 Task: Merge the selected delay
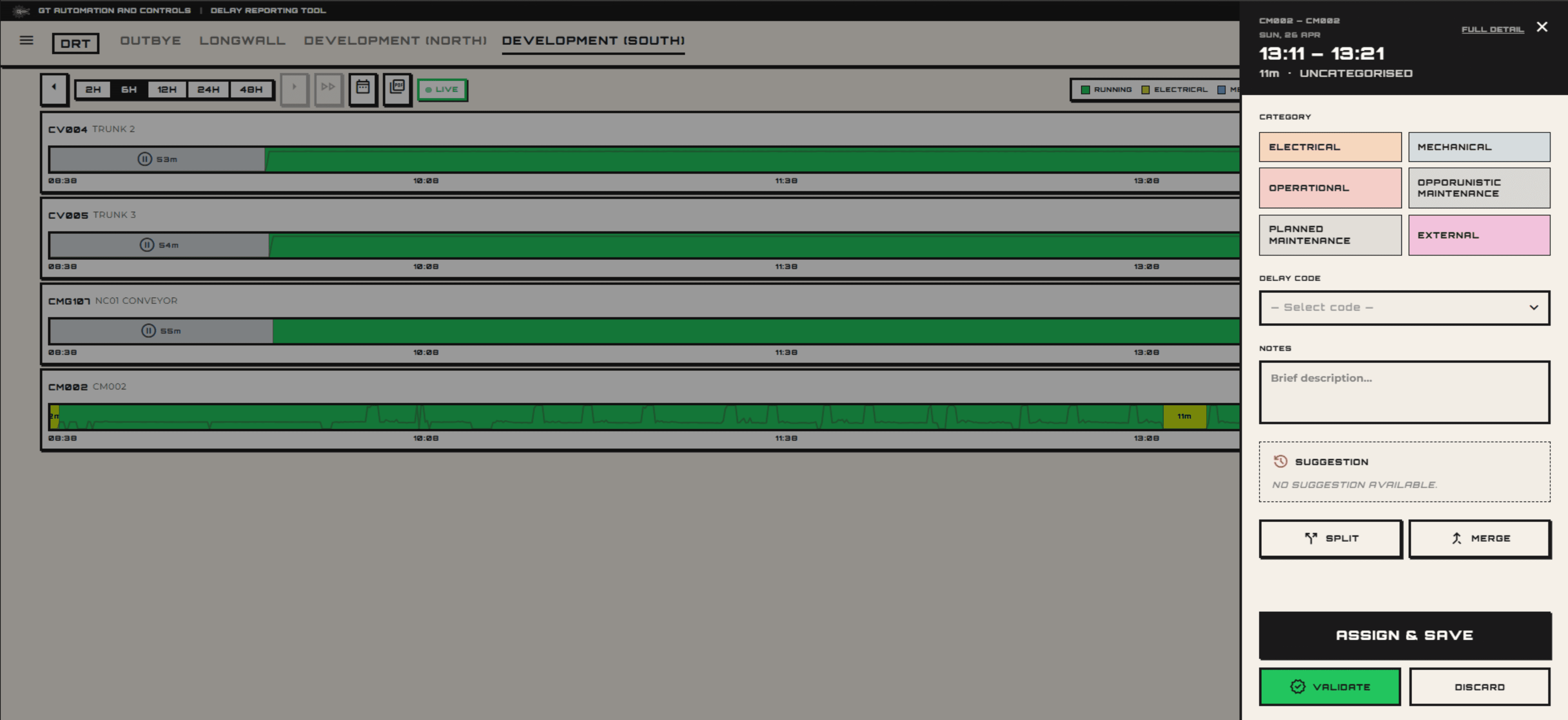coord(1480,539)
